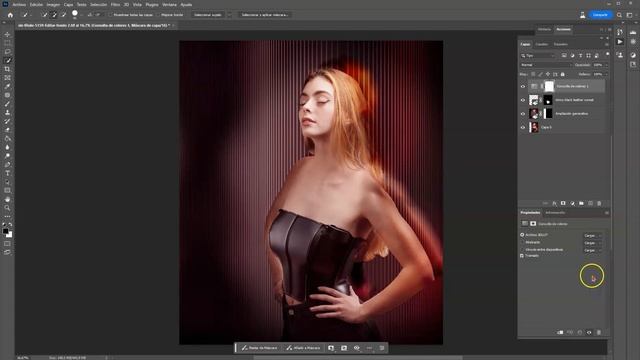Screen dimensions: 640x360
Task: Click new group folder icon in Capas panel
Action: tap(581, 203)
